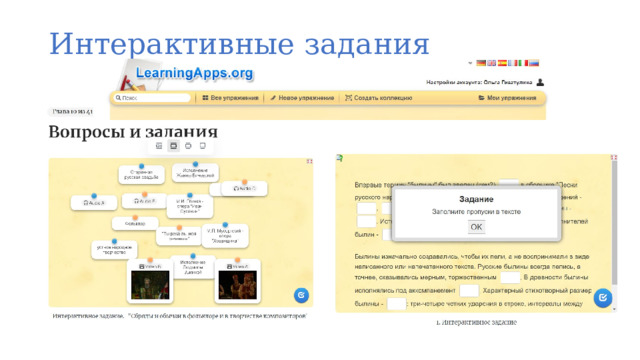
Task: Click 'Заполните пропуски в тексте' dialog text
Action: coord(476,212)
